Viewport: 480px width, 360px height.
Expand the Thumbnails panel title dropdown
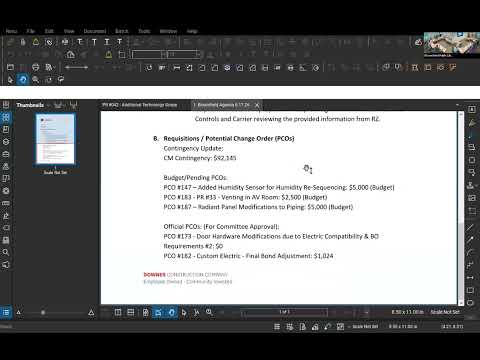49,105
